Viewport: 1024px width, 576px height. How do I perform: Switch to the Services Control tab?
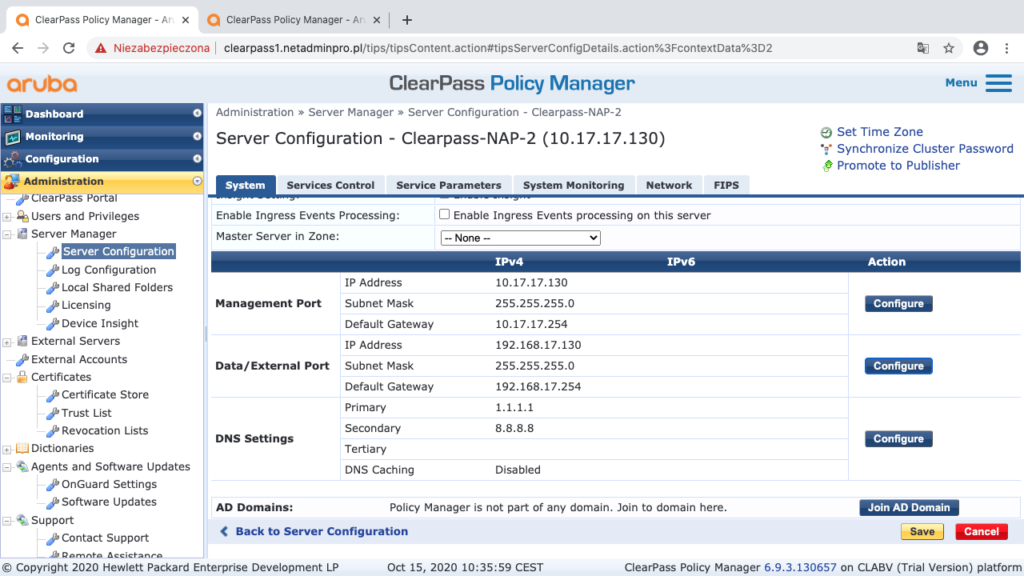330,185
